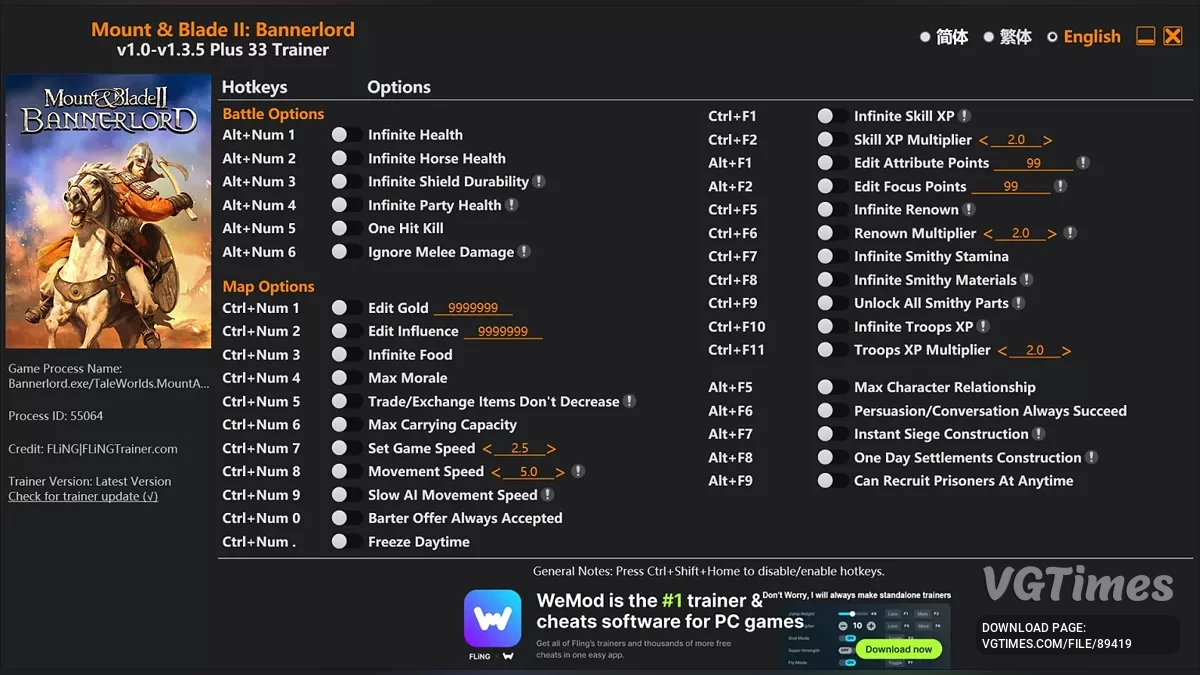Image resolution: width=1200 pixels, height=675 pixels.
Task: Increase Skill XP Multiplier with right arrow
Action: tap(1047, 141)
